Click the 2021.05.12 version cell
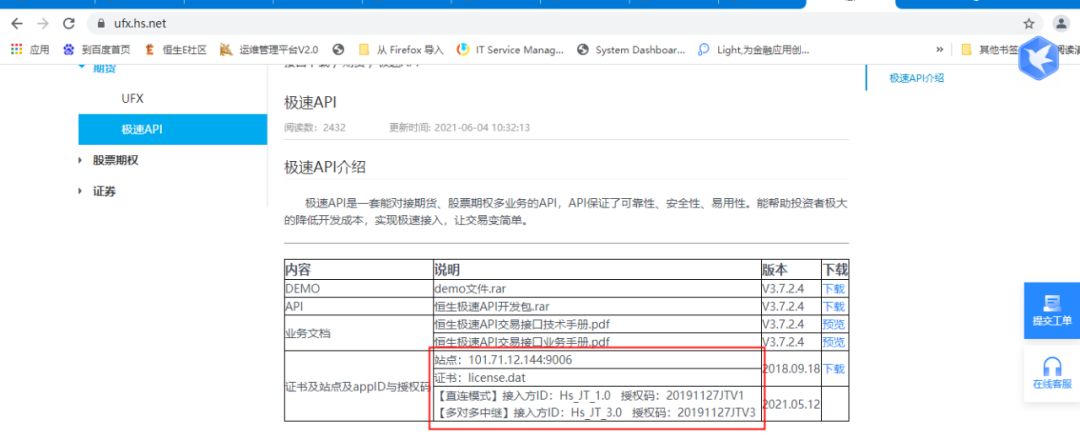The width and height of the screenshot is (1080, 446). tap(791, 404)
